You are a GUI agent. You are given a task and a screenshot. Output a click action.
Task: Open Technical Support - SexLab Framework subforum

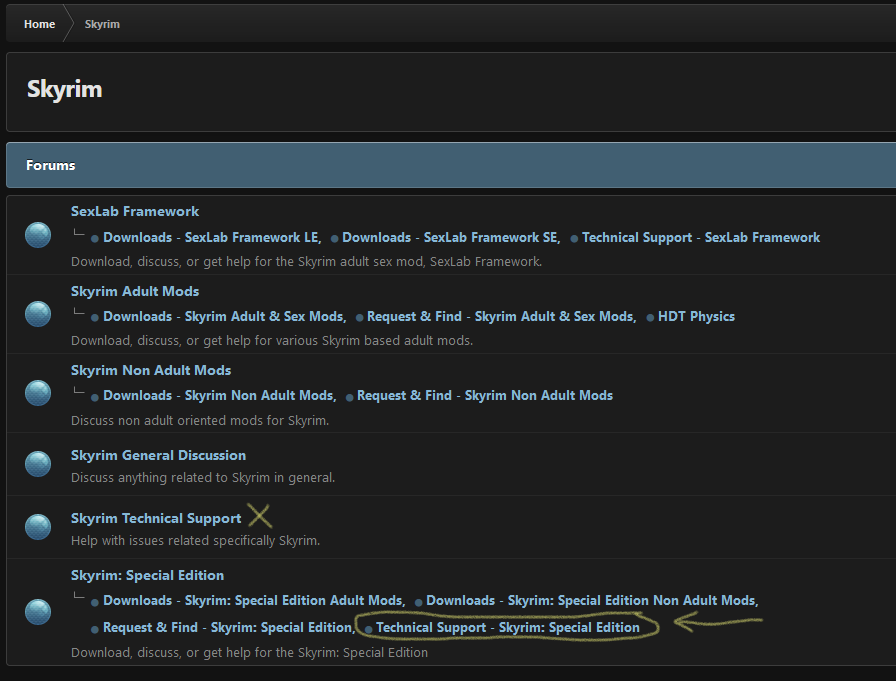pyautogui.click(x=701, y=237)
